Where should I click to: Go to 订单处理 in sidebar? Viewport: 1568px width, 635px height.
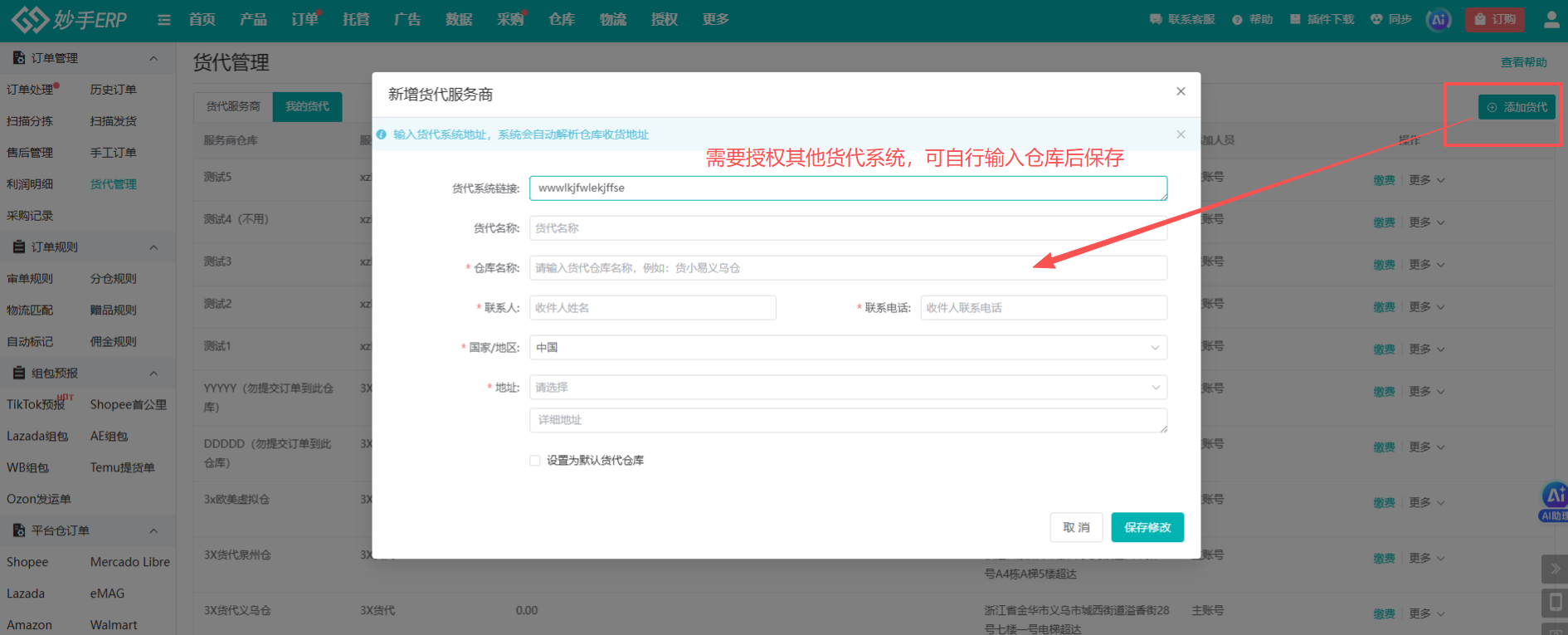coord(30,90)
